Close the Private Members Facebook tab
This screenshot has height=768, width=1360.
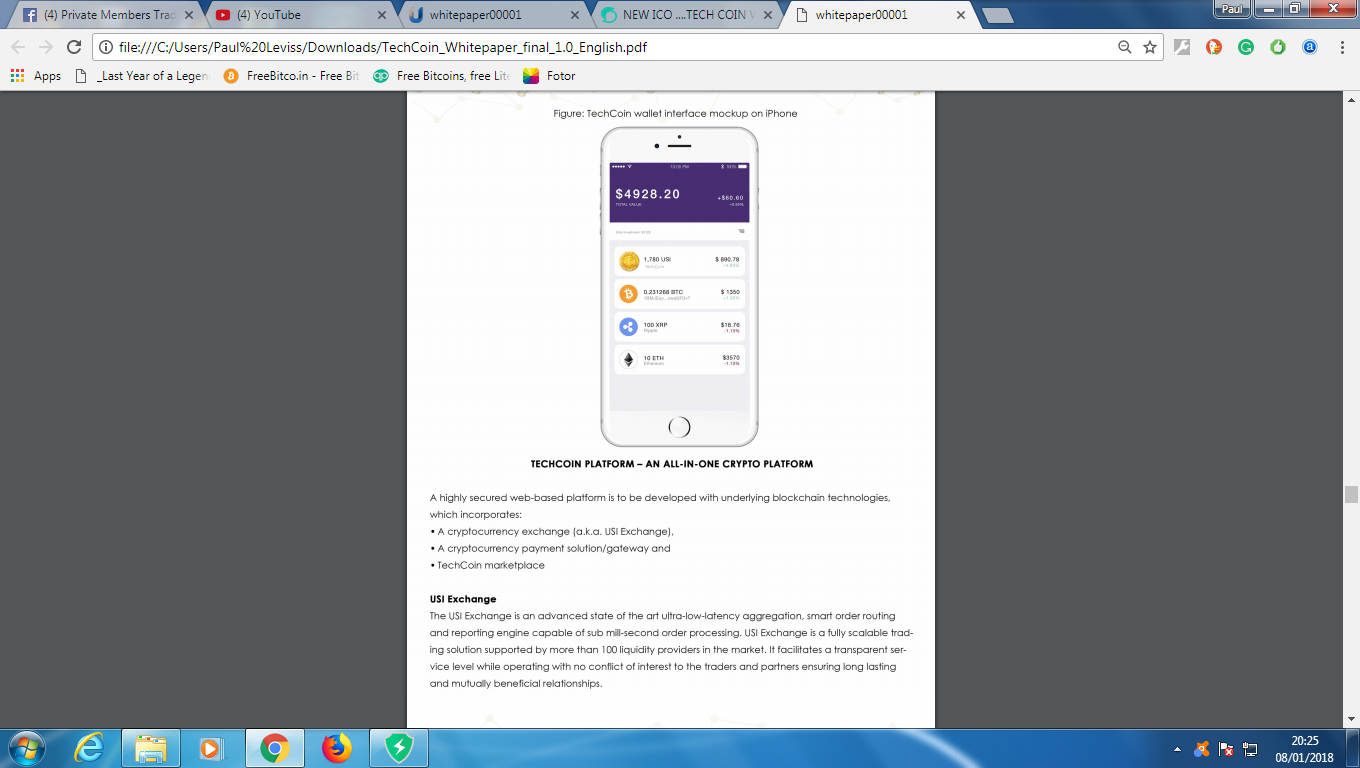[187, 15]
